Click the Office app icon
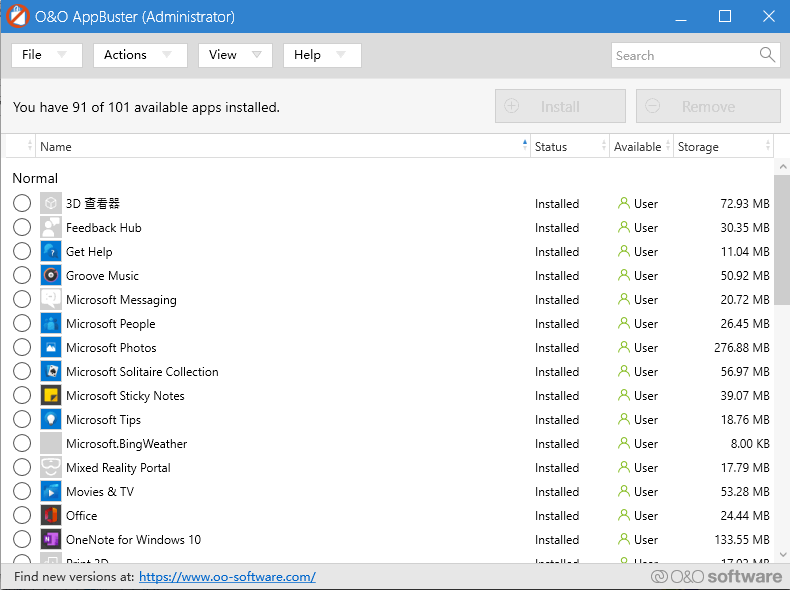 [x=51, y=515]
